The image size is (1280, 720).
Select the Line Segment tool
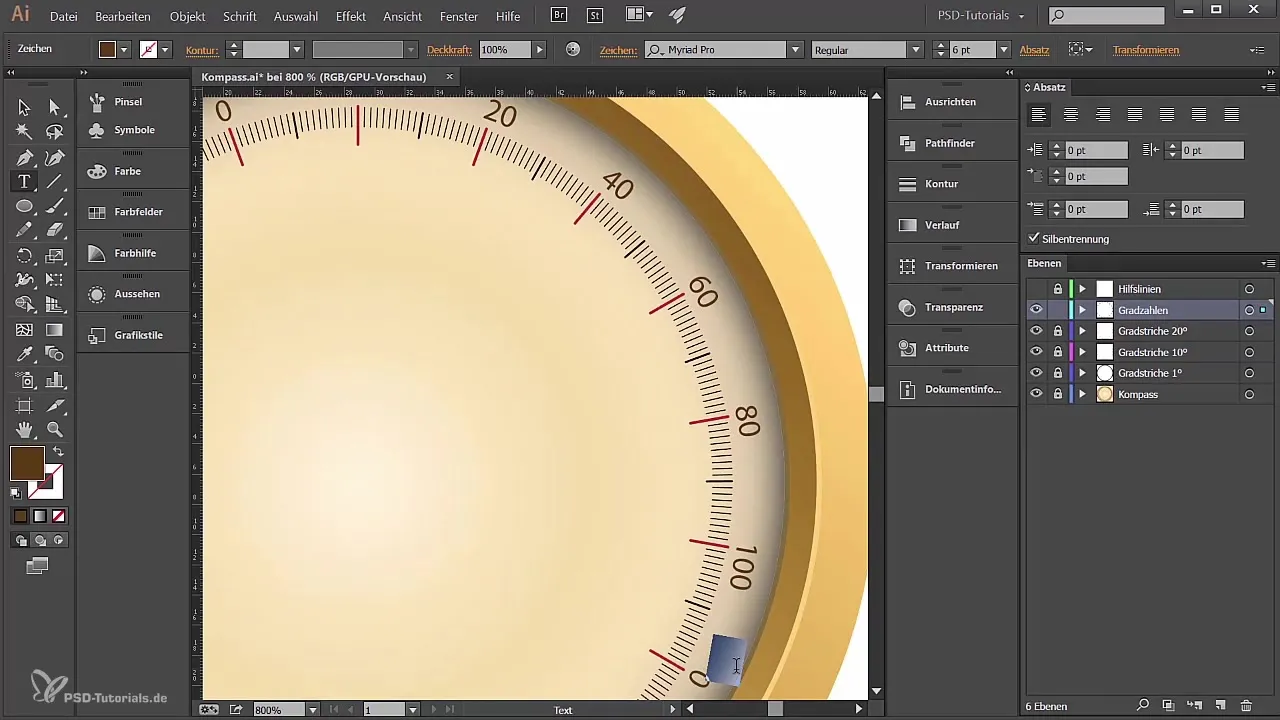point(55,181)
